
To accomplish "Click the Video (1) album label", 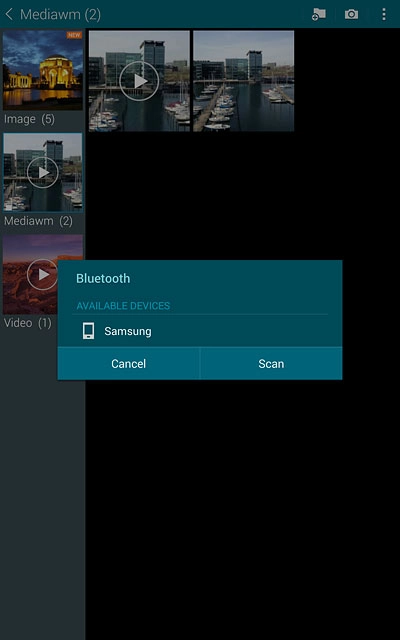I will tap(28, 323).
